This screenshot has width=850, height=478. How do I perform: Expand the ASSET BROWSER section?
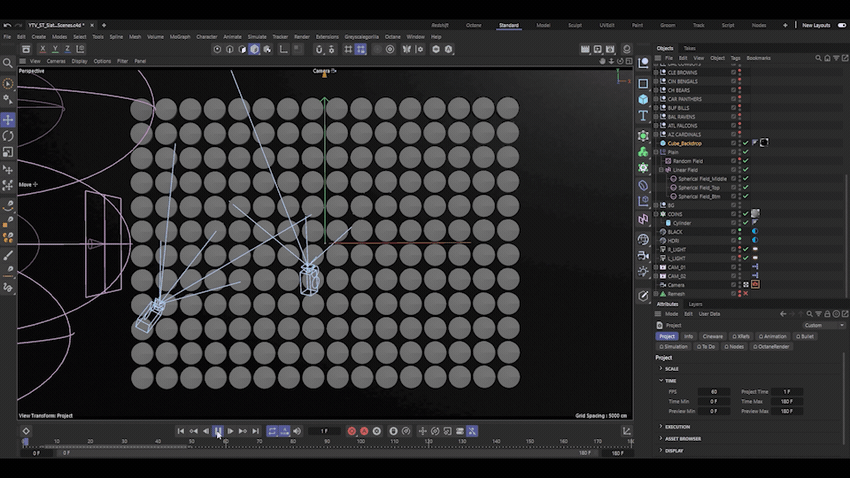661,438
